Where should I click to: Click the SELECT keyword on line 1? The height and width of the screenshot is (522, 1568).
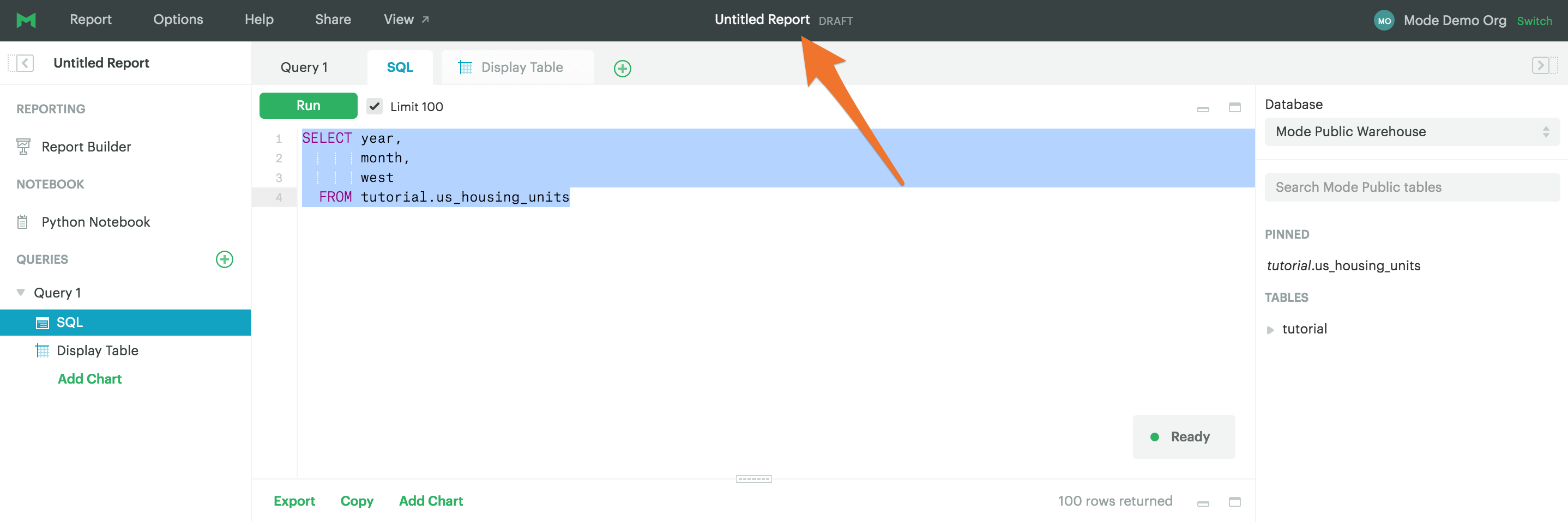click(327, 138)
